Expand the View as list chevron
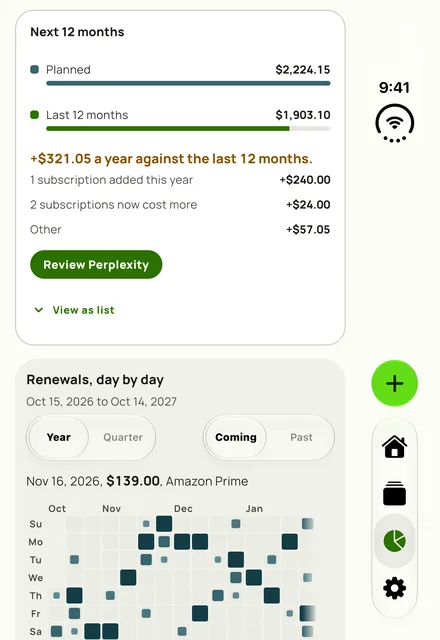 39,310
